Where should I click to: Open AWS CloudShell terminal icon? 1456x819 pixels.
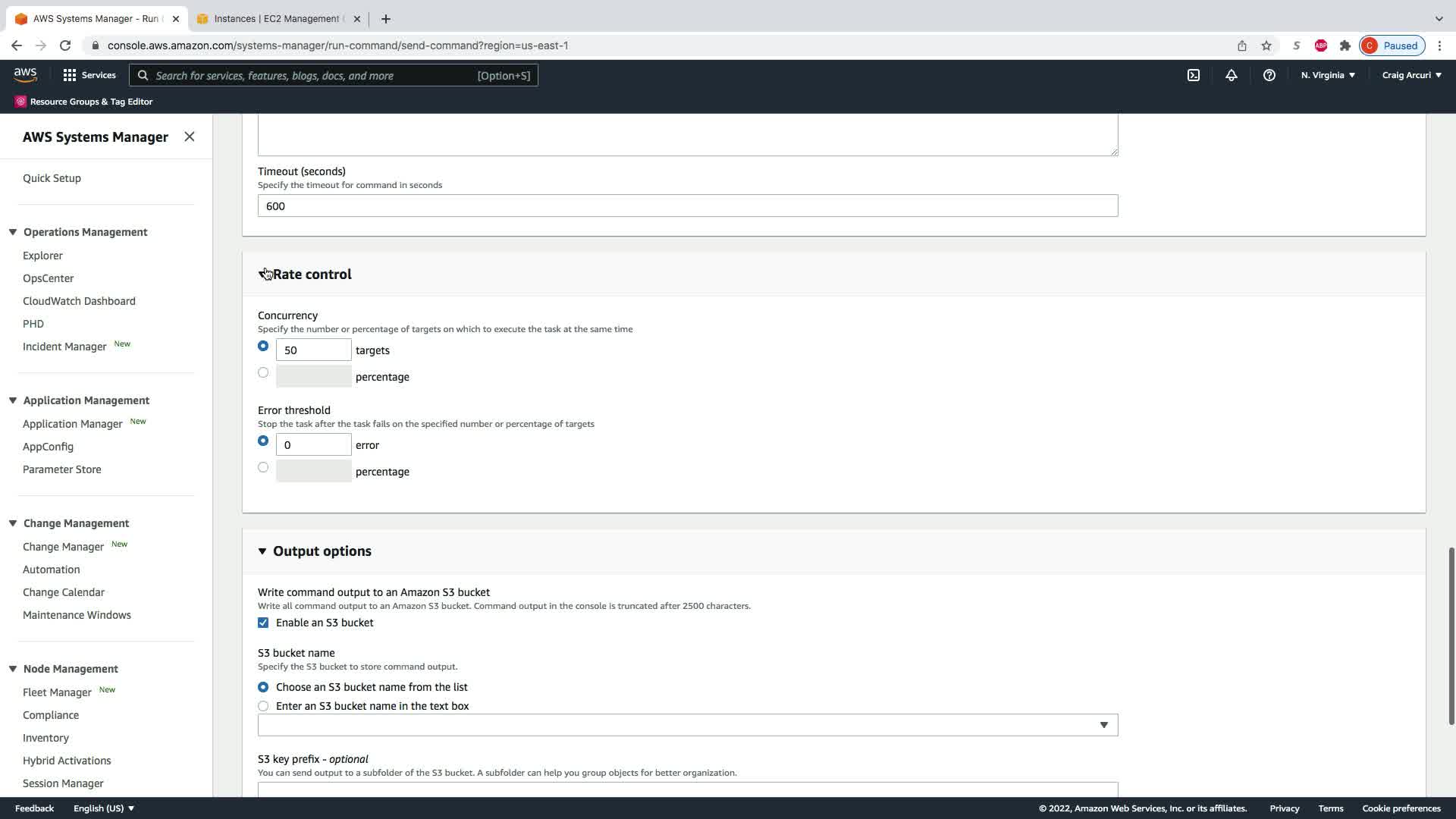tap(1194, 75)
